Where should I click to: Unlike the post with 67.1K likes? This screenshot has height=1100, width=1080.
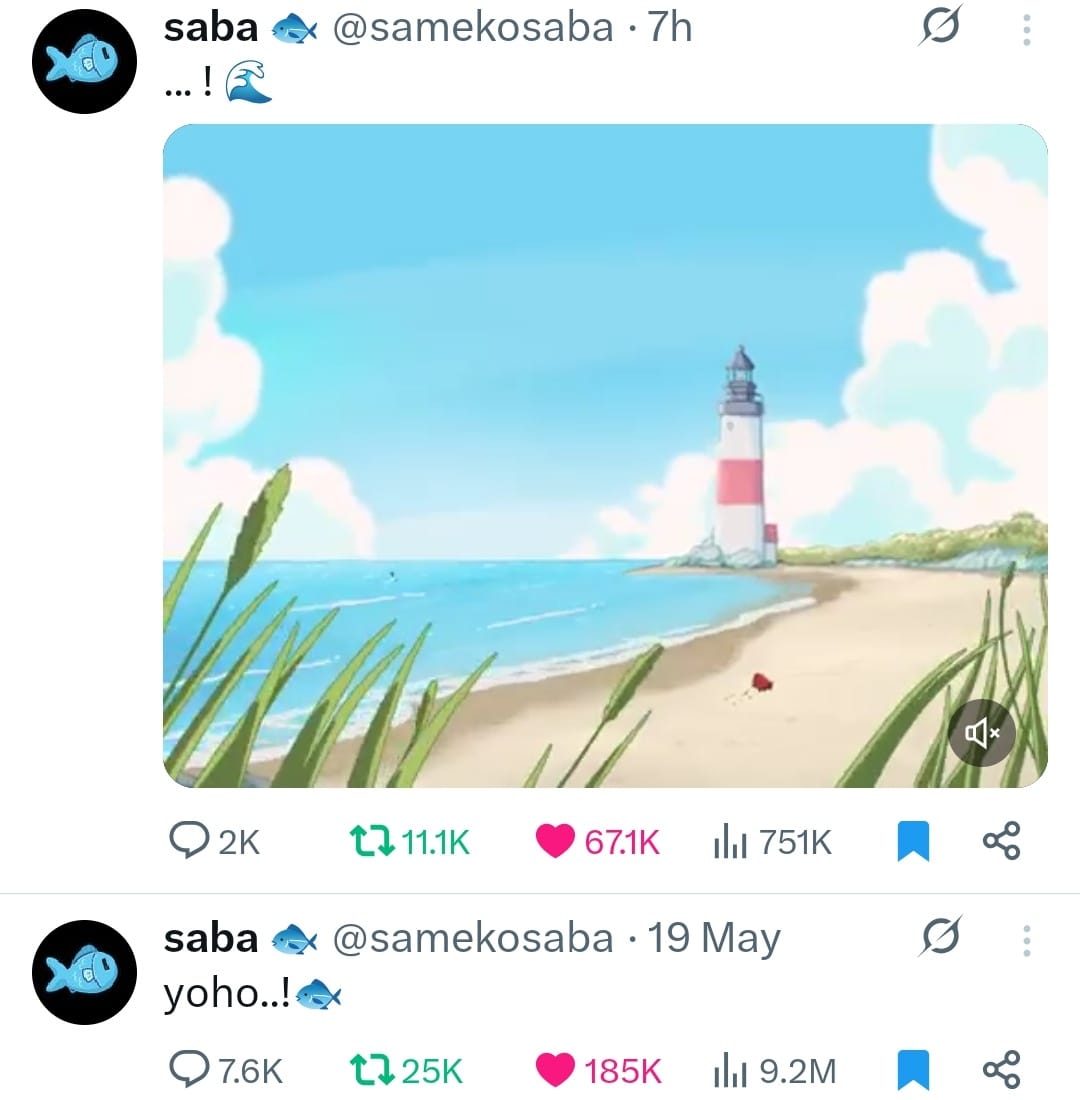pyautogui.click(x=597, y=841)
